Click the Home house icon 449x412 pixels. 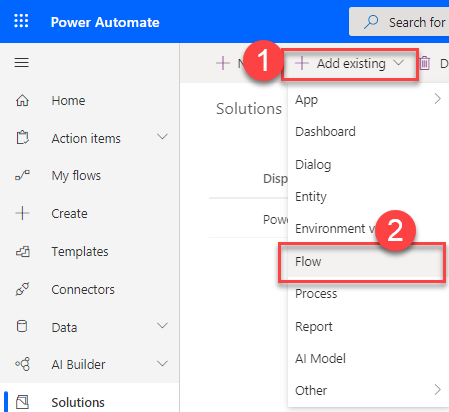pyautogui.click(x=22, y=100)
